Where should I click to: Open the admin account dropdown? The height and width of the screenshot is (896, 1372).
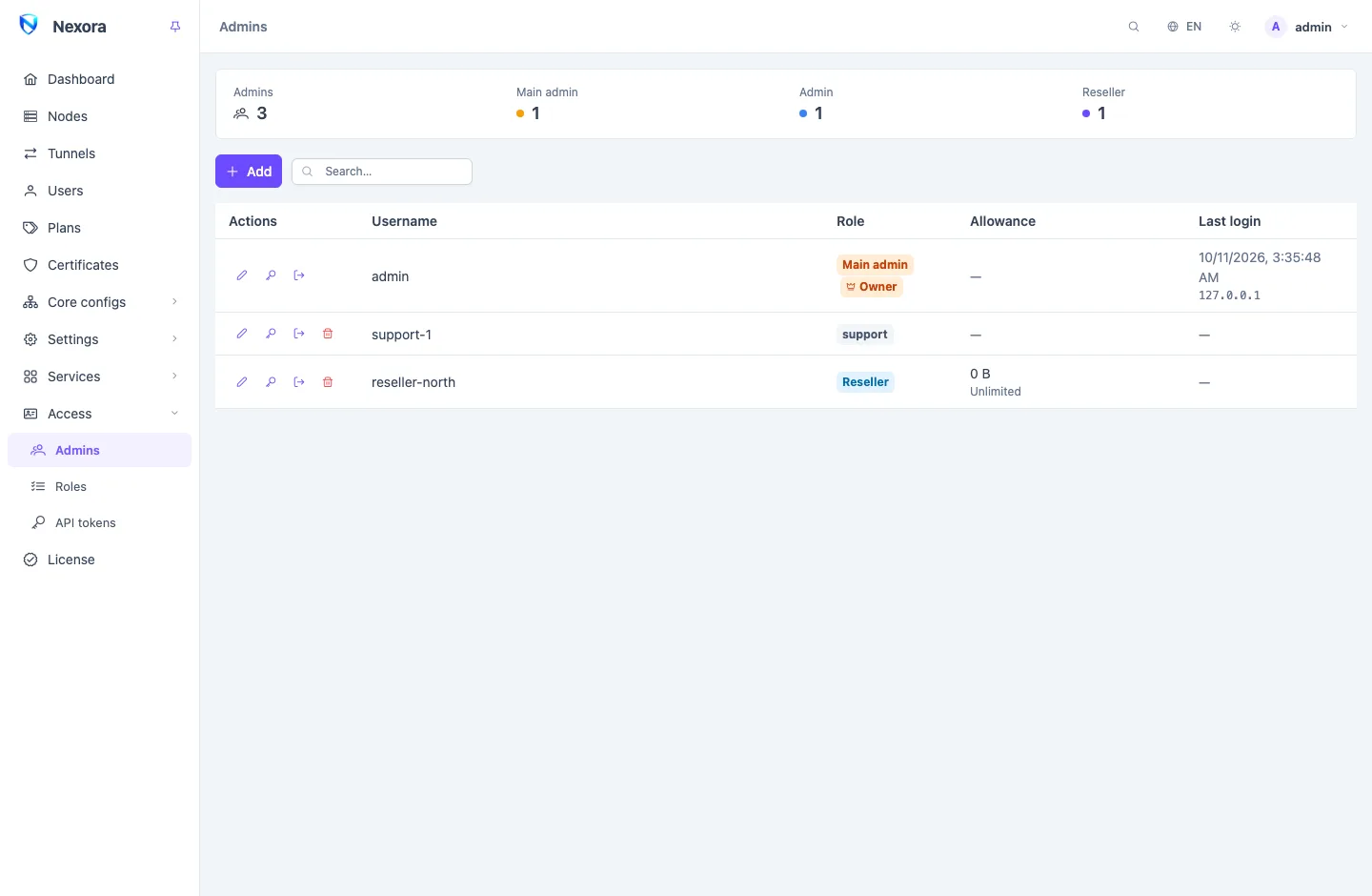1307,27
